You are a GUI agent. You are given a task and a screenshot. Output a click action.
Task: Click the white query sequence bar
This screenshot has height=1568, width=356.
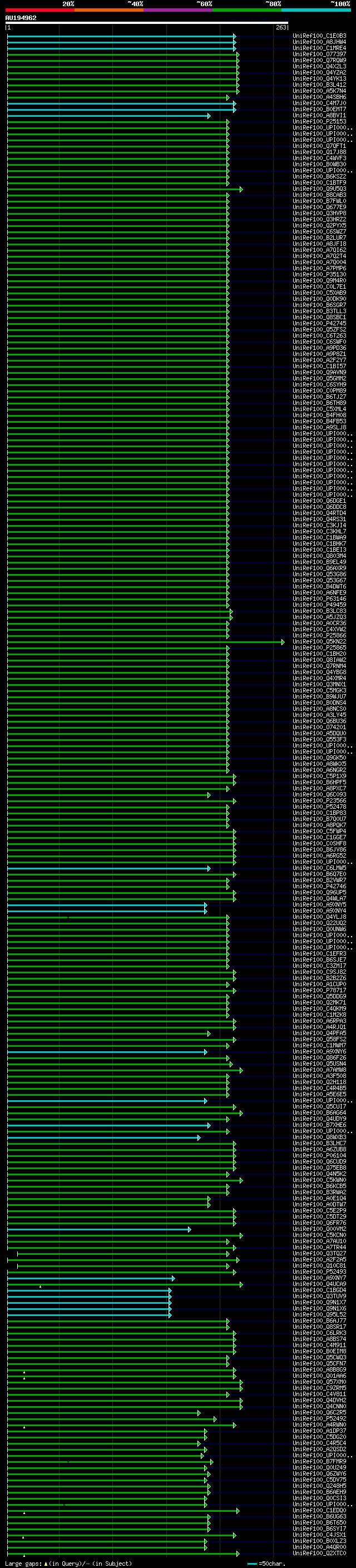click(x=147, y=22)
